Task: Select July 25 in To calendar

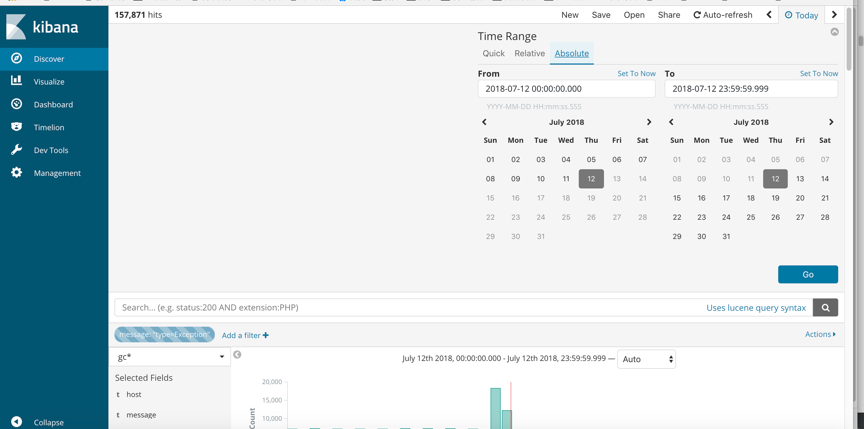Action: pyautogui.click(x=750, y=217)
